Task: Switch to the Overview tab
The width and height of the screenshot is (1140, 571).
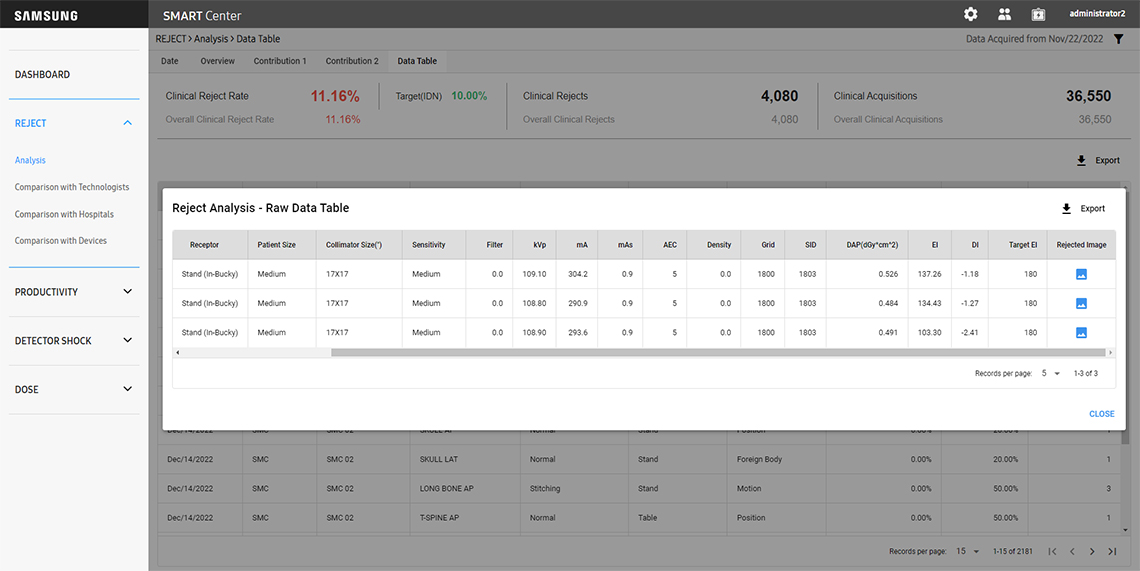Action: click(217, 61)
